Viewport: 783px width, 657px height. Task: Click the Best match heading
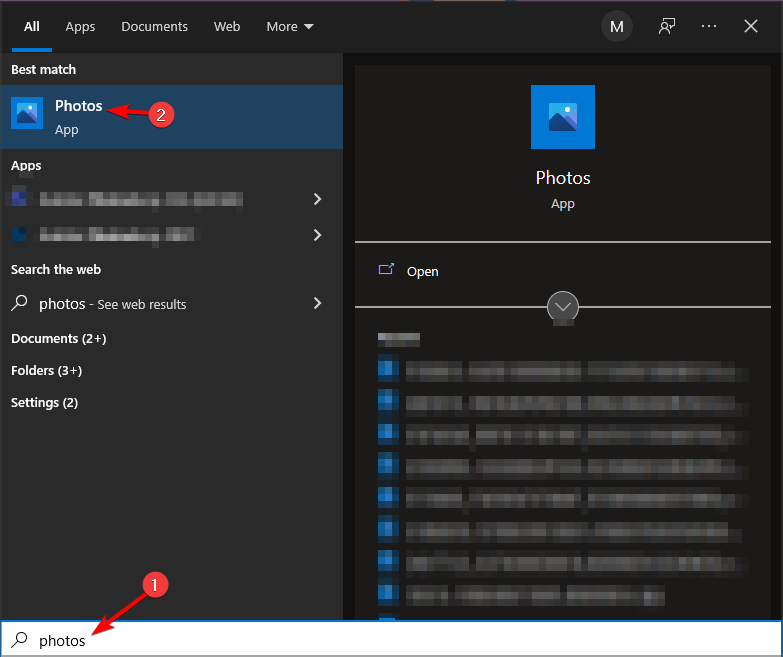tap(43, 69)
